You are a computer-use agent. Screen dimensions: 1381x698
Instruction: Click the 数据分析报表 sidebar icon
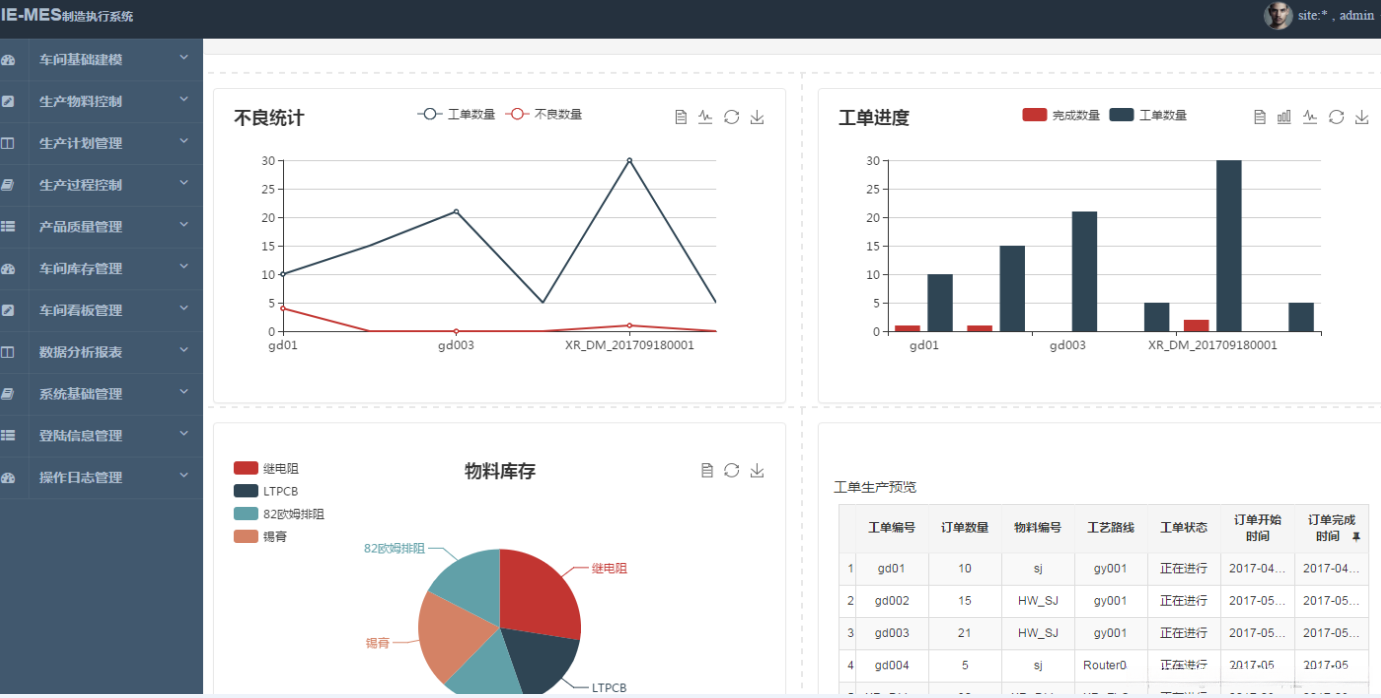tap(8, 352)
